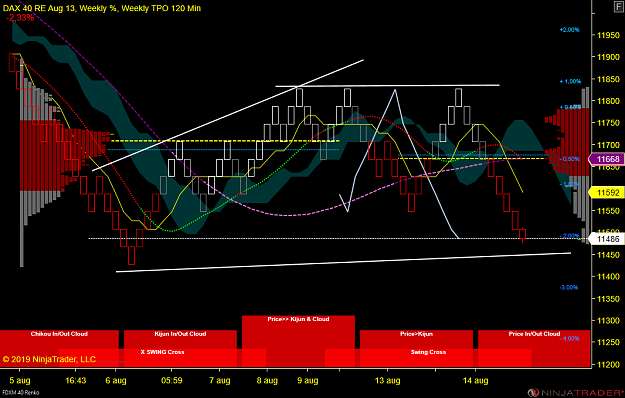Click the +2.00% level label
Screen dimensions: 625x398
coord(569,30)
